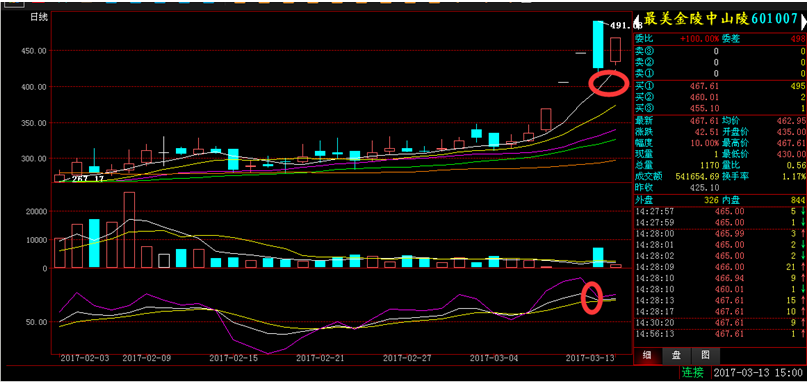Select the 卖① ask price row
The width and height of the screenshot is (807, 382).
tap(720, 73)
